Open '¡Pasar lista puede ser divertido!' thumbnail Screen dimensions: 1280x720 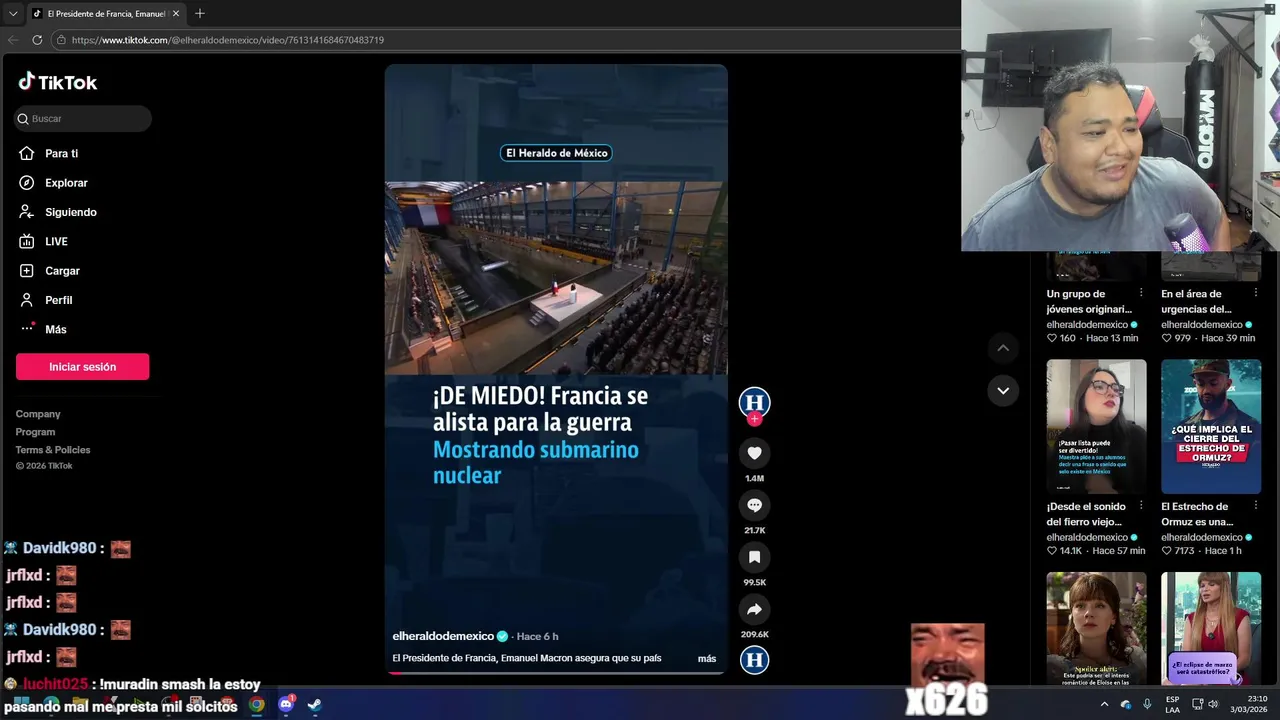(x=1096, y=426)
